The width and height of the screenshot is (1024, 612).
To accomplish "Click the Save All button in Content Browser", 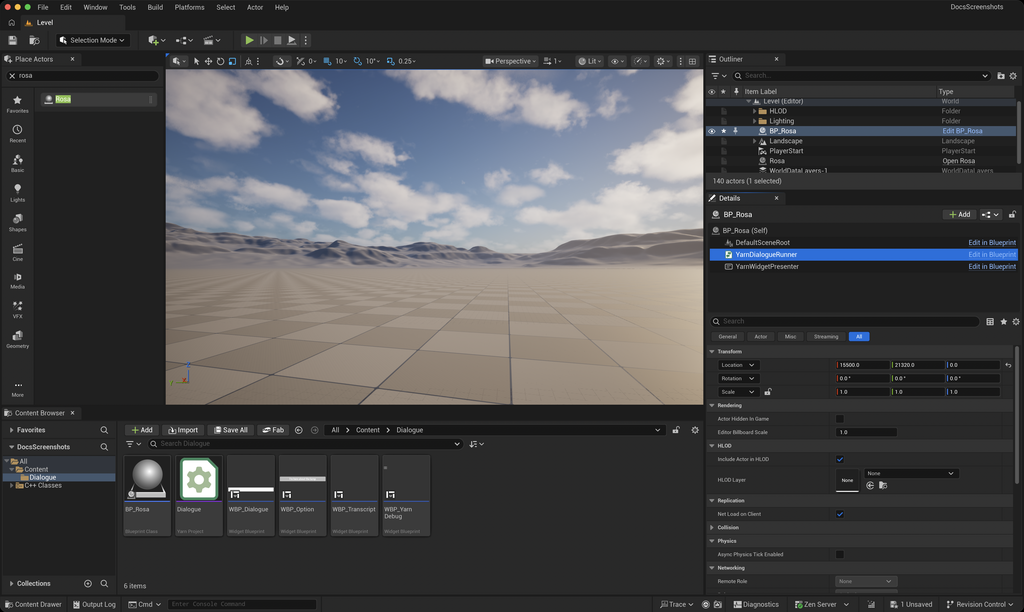I will [x=231, y=430].
